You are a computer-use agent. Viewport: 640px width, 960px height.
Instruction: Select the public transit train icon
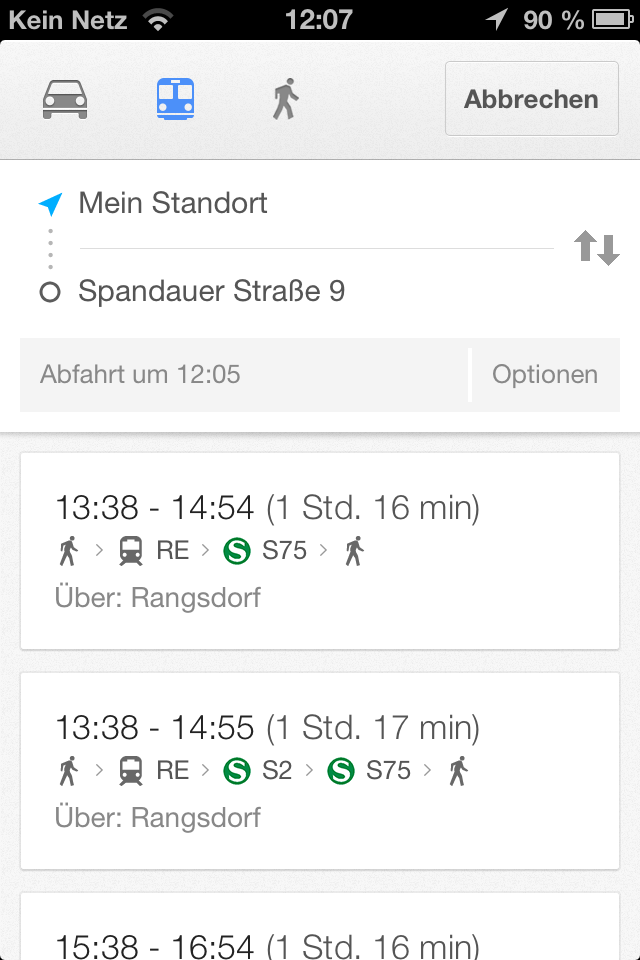pyautogui.click(x=175, y=99)
